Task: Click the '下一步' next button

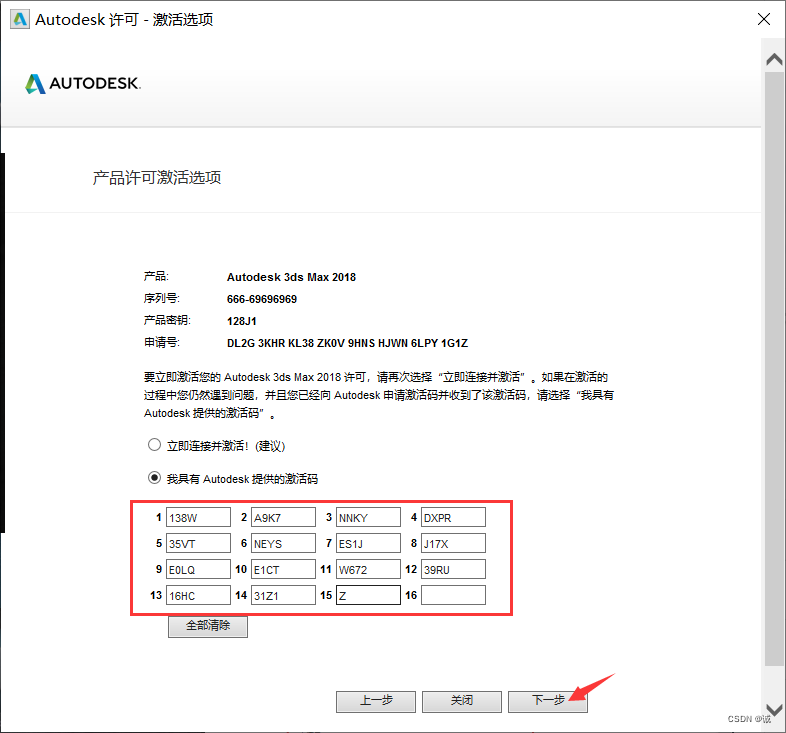Action: click(548, 701)
